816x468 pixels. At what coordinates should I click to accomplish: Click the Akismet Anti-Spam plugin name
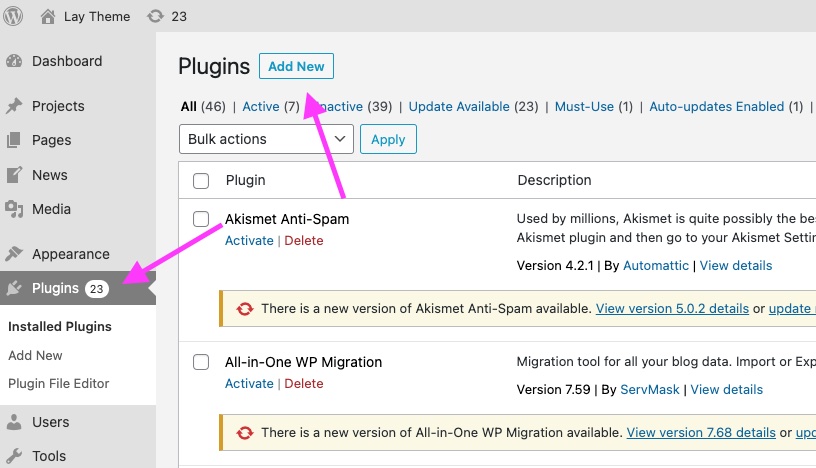(287, 219)
